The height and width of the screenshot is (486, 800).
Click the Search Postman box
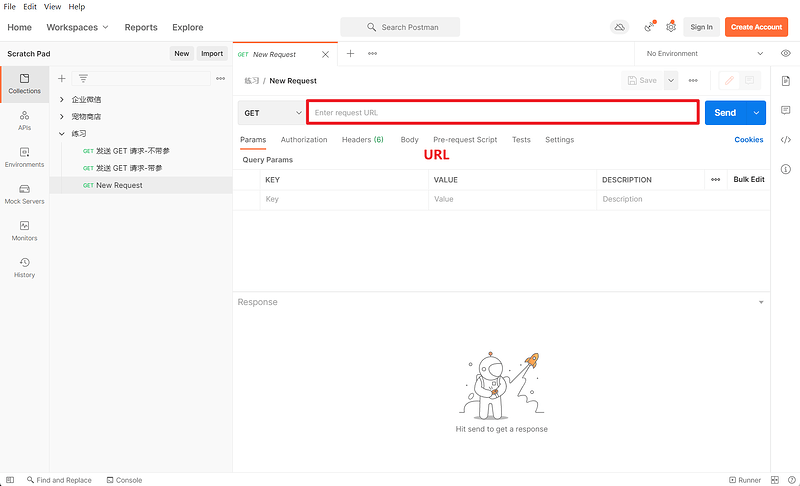[x=400, y=27]
